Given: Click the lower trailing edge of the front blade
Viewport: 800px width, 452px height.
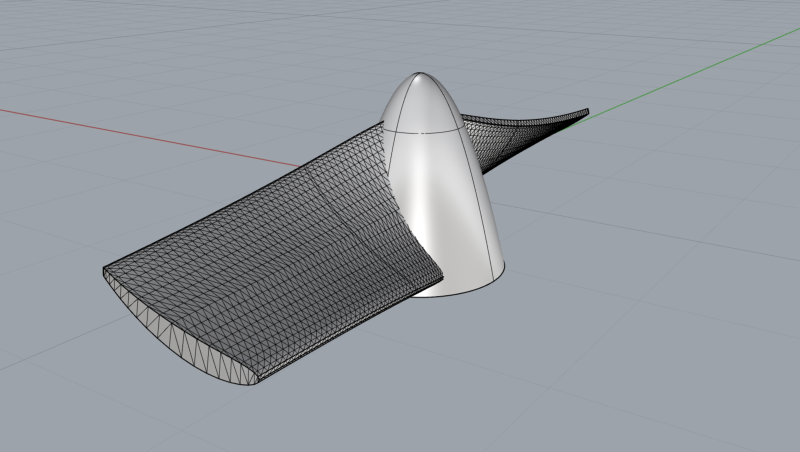Looking at the screenshot, I should 351,332.
